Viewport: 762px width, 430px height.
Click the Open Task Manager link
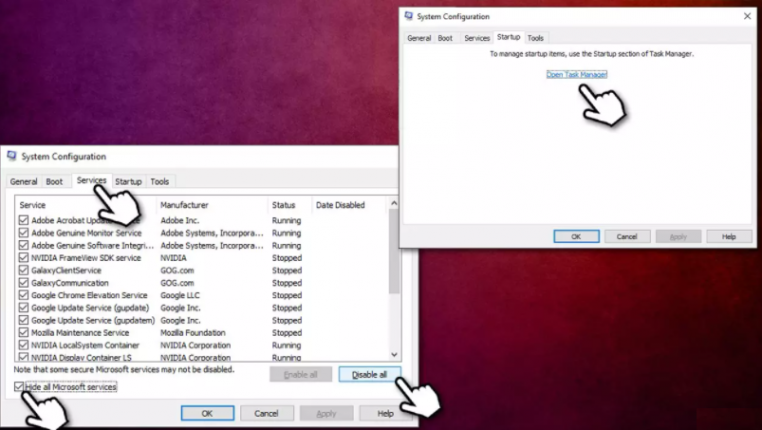pos(576,74)
